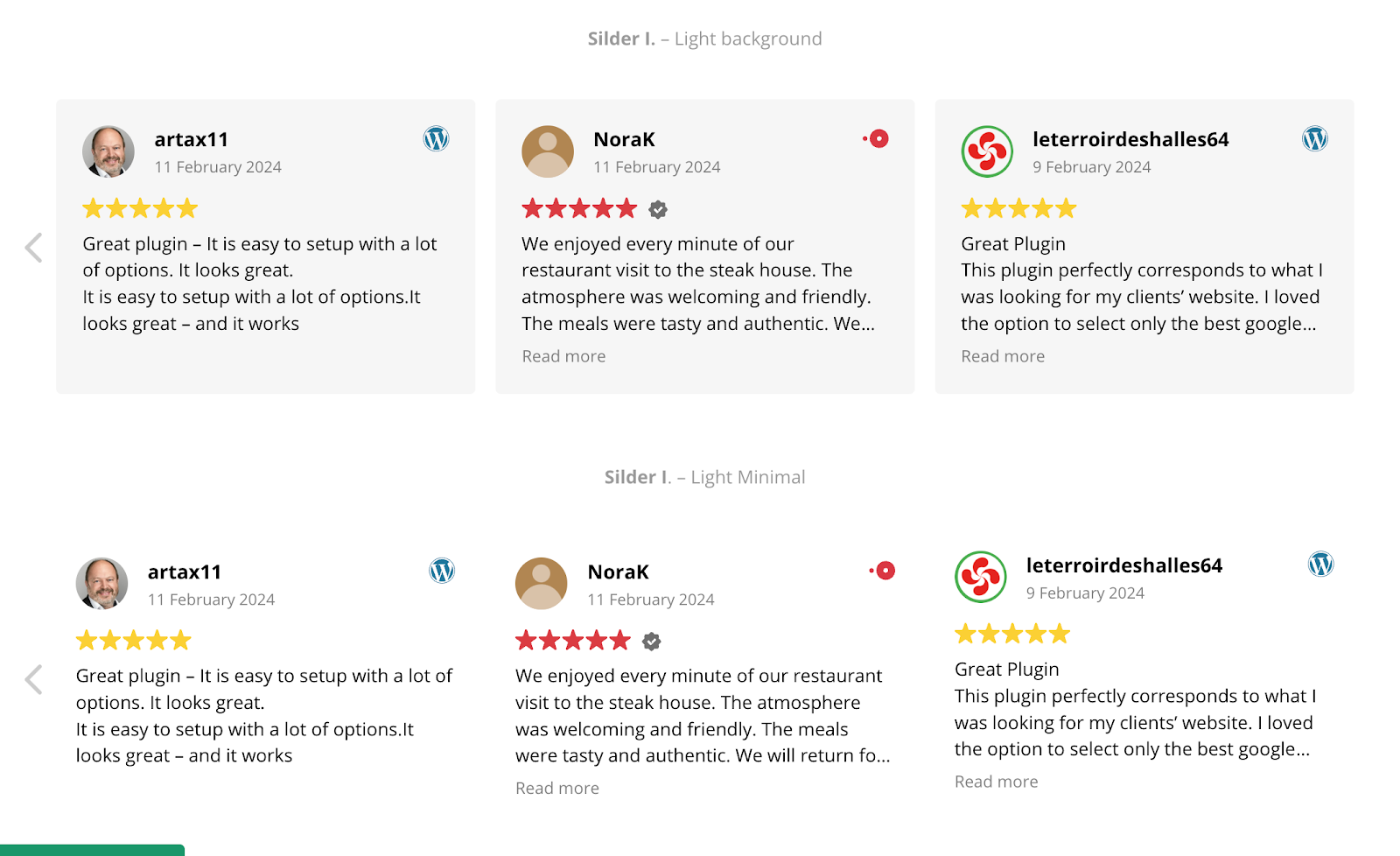Image resolution: width=1400 pixels, height=856 pixels.
Task: Click NoraK avatar in top slider
Action: 548,151
